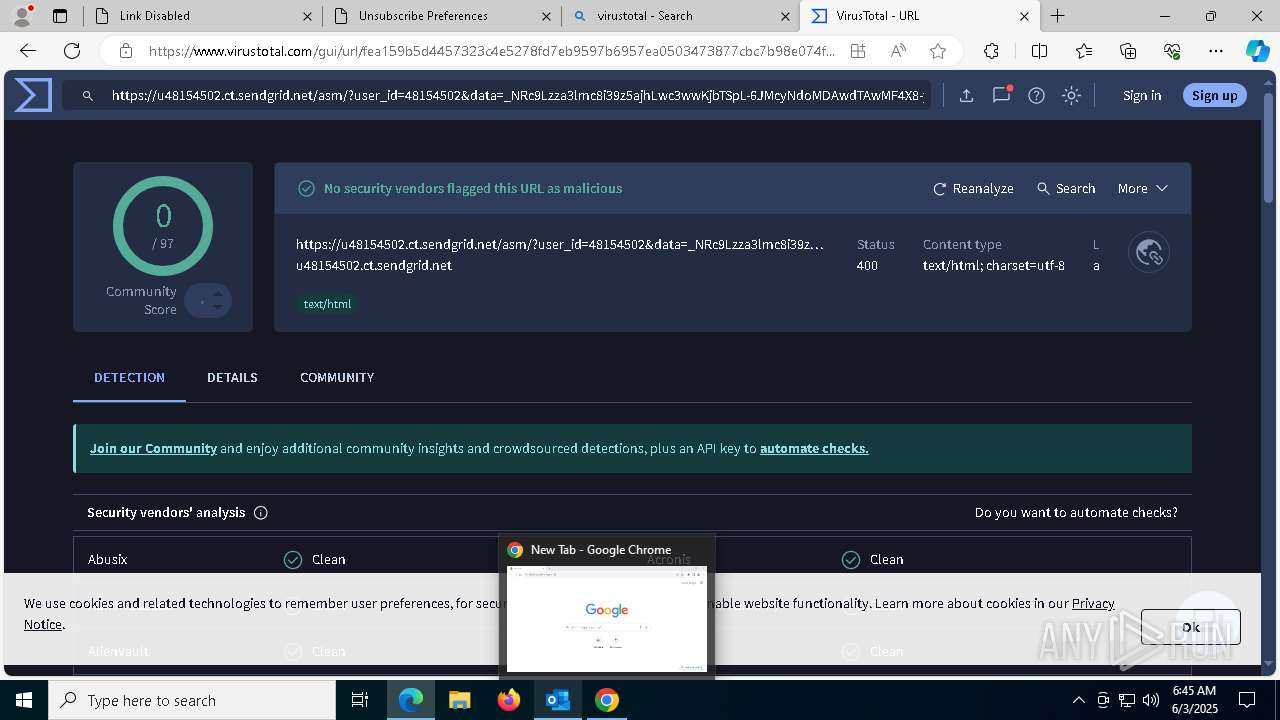
Task: Open Firefox from taskbar
Action: point(508,700)
